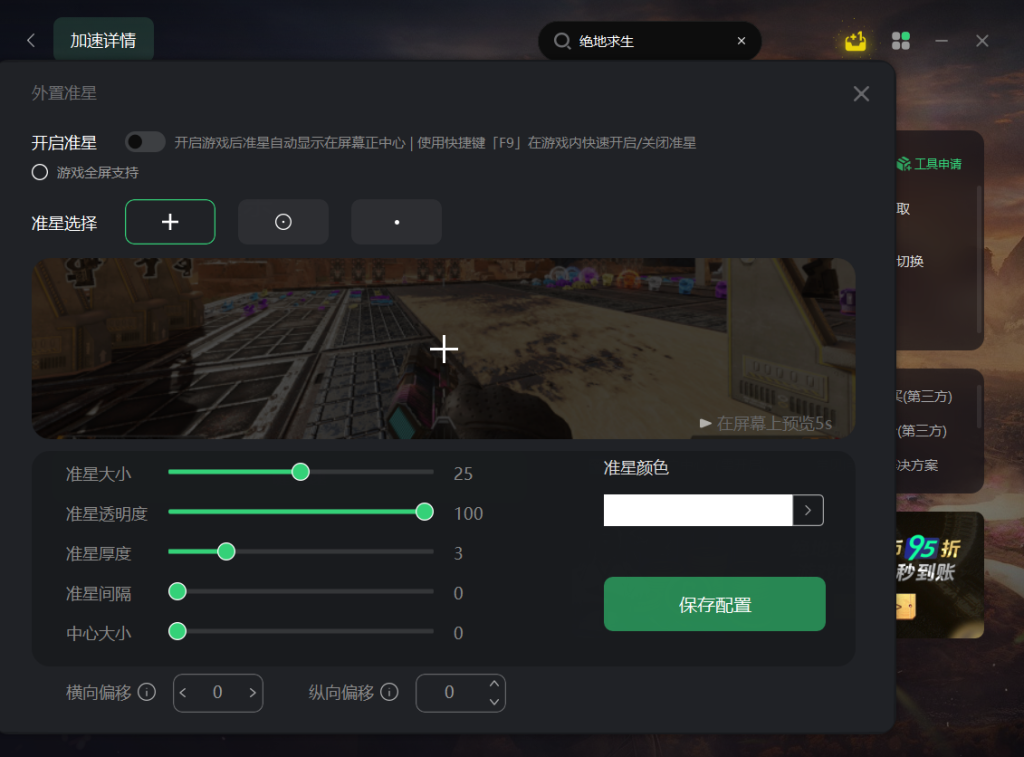
Task: Select the small dot crosshair style
Action: [396, 222]
